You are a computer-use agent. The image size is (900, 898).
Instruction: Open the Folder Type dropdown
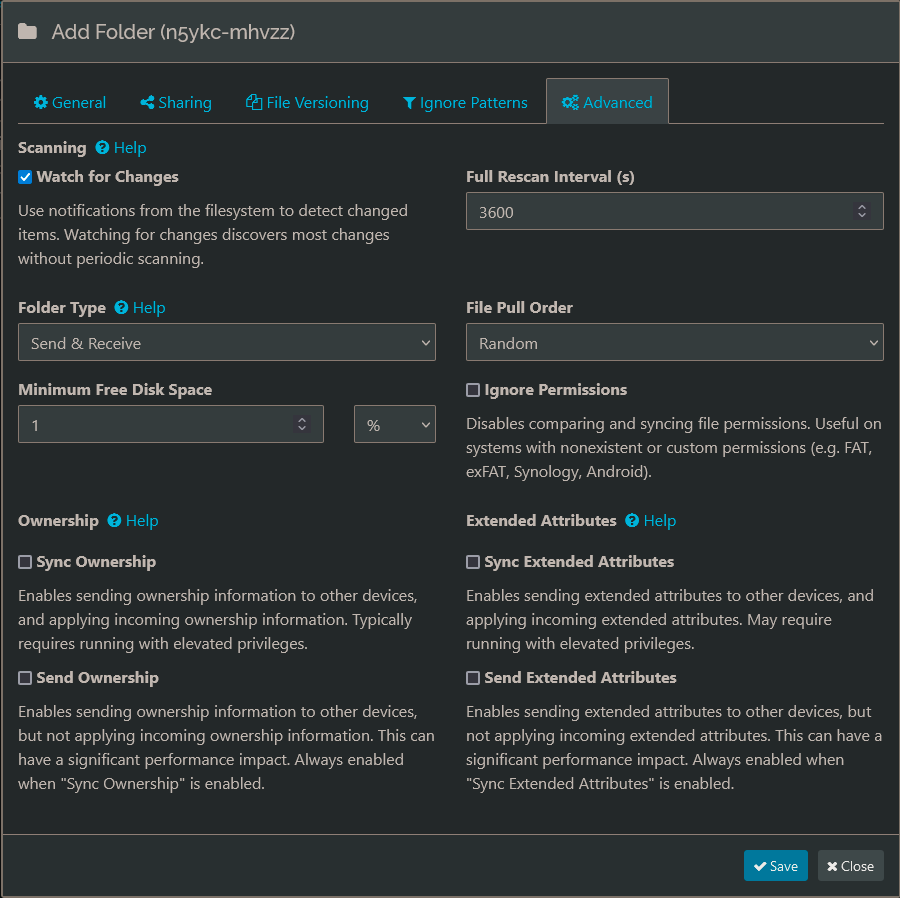[x=227, y=343]
